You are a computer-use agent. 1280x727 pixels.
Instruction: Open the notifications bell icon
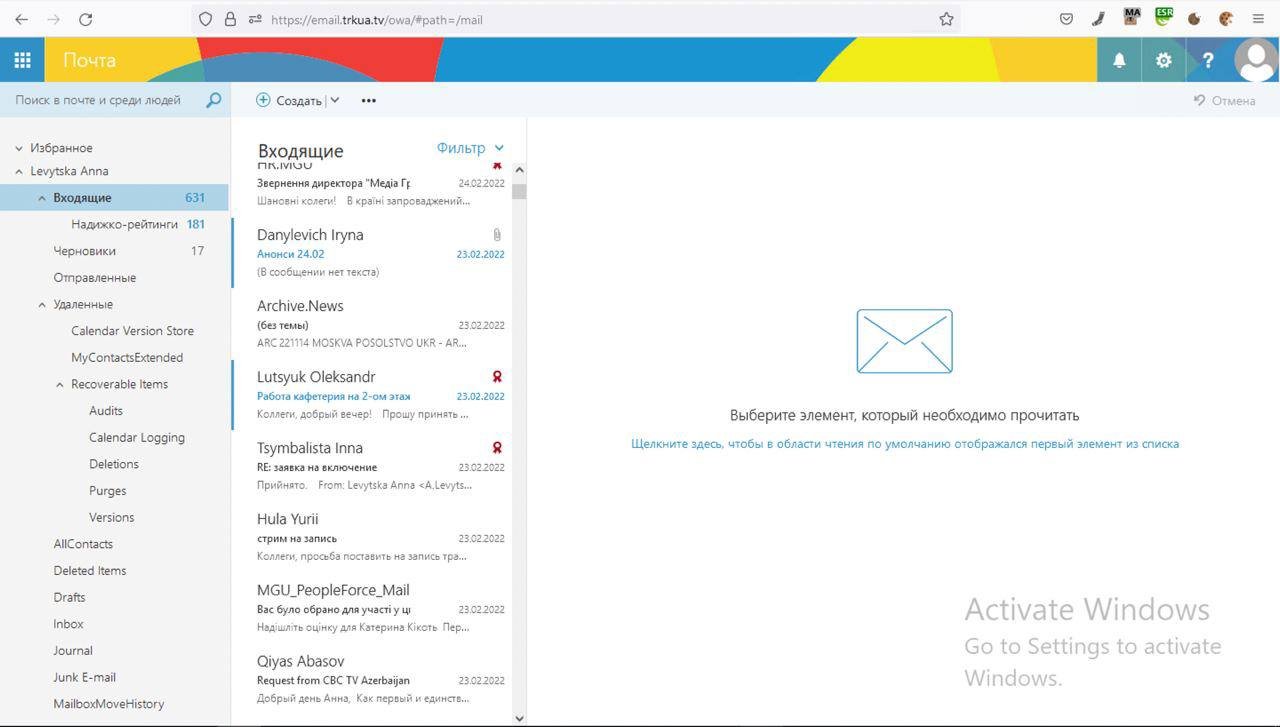point(1119,60)
